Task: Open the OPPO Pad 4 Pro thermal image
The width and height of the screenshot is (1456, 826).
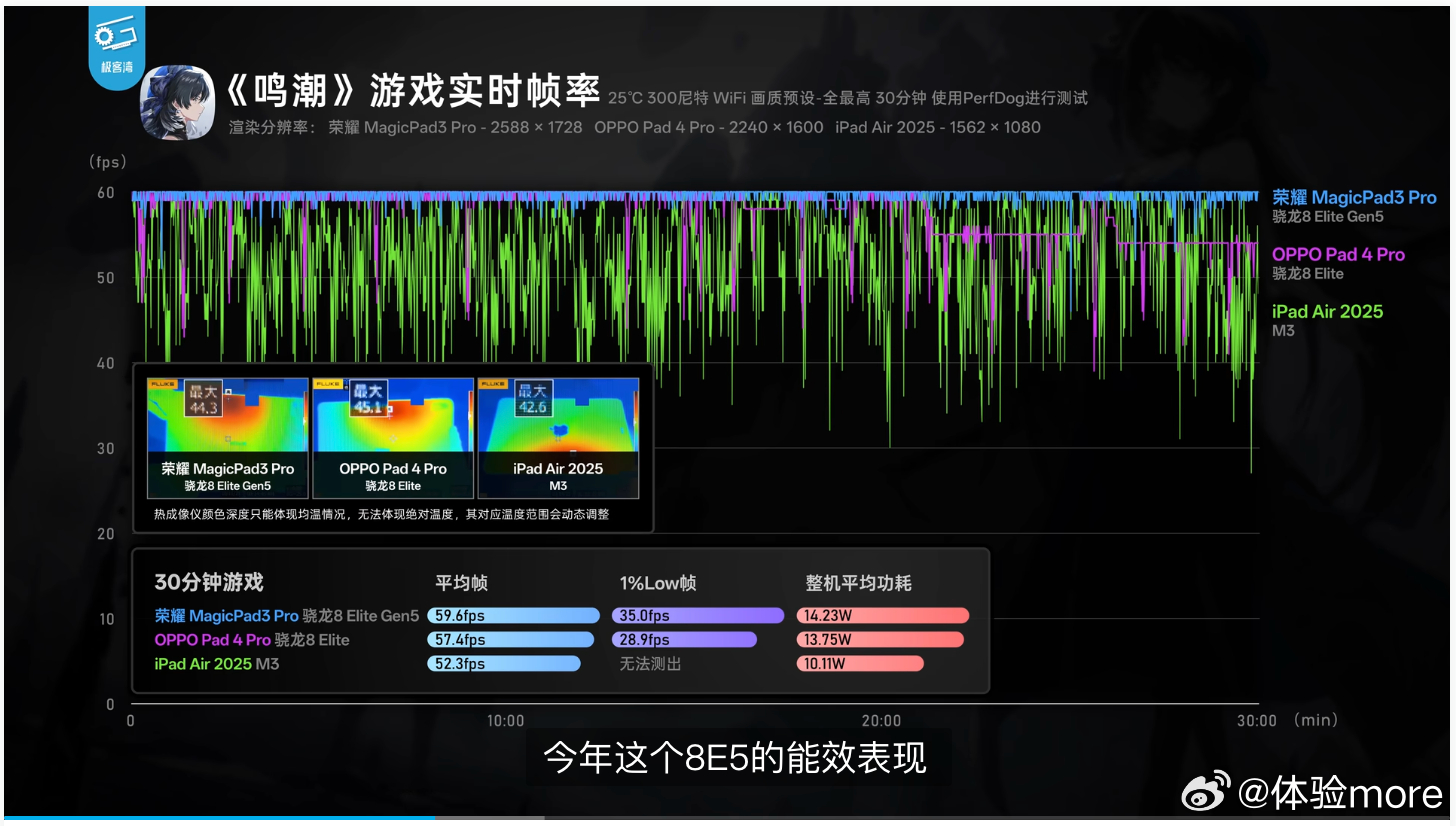Action: [393, 438]
